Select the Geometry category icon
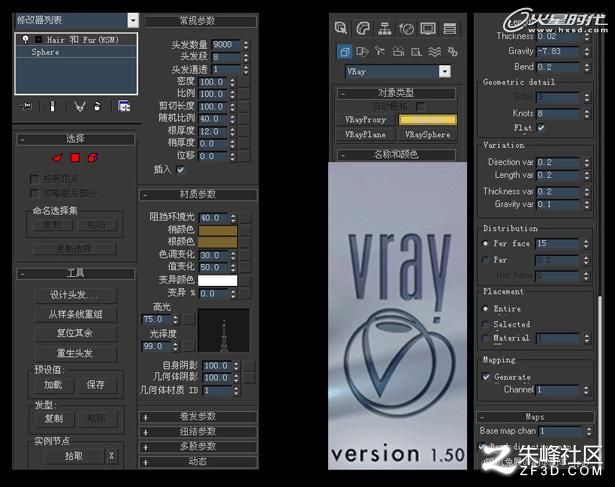Viewport: 615px width, 487px height. coord(344,52)
